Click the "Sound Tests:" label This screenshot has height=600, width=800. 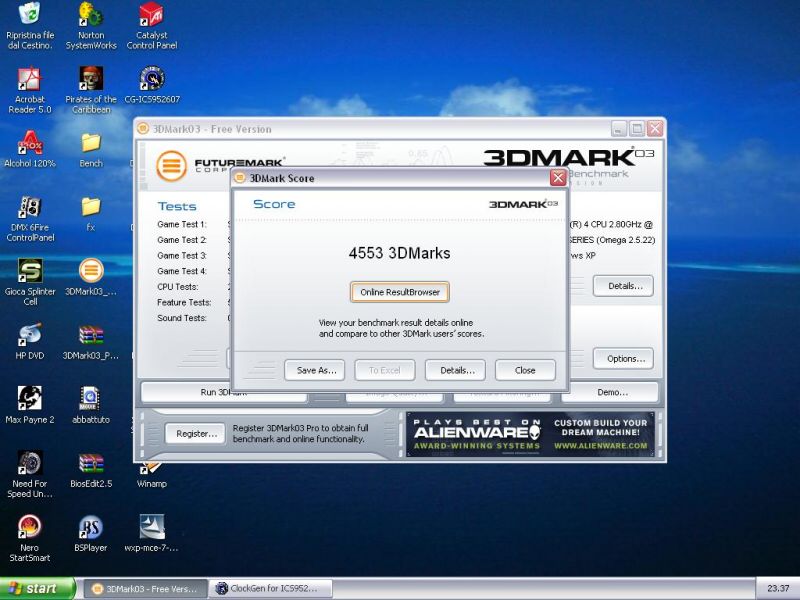click(x=182, y=318)
